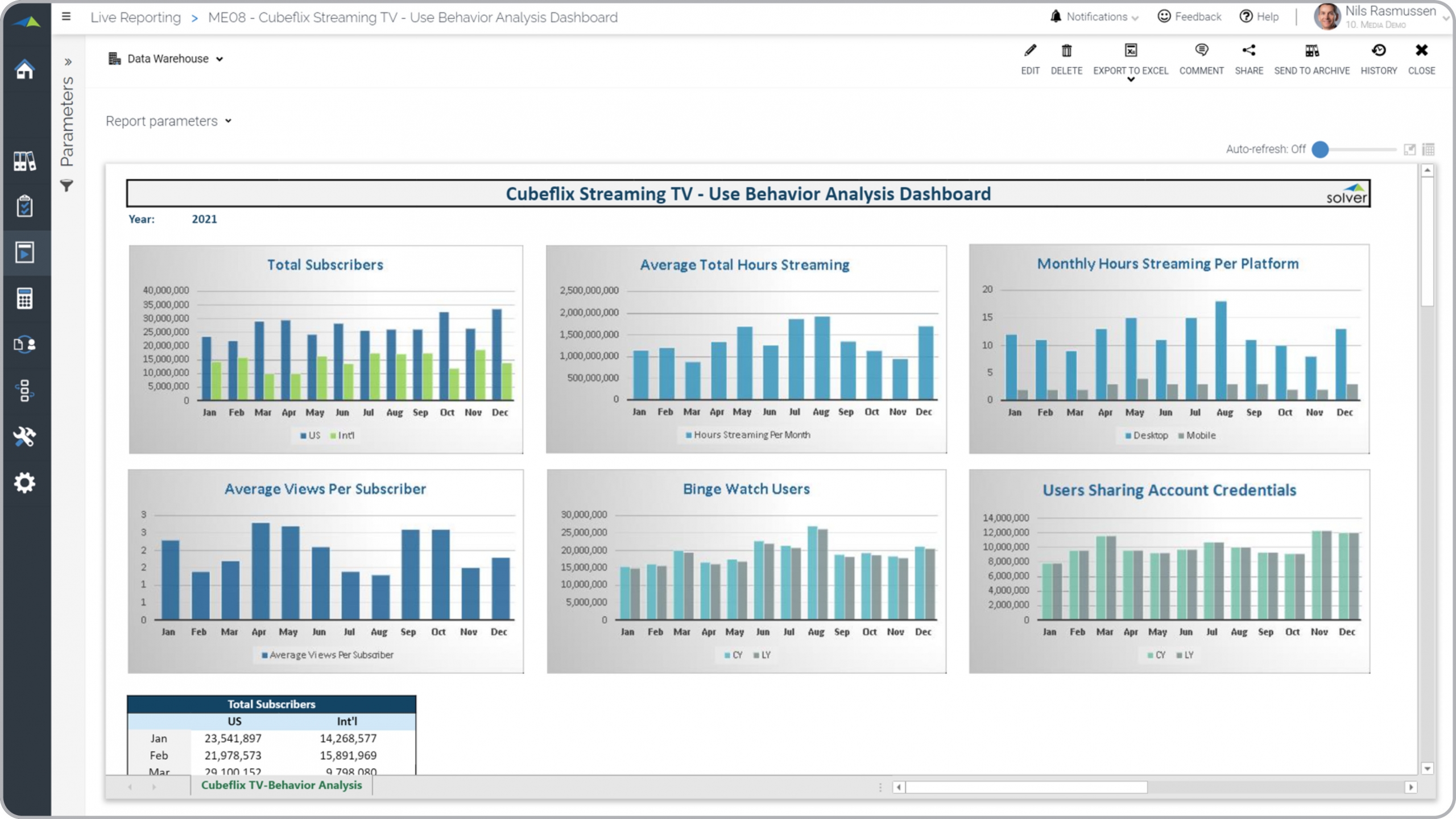Viewport: 1456px width, 819px height.
Task: Click Monthly Hours Streaming Per Platform chart
Action: (x=1169, y=349)
